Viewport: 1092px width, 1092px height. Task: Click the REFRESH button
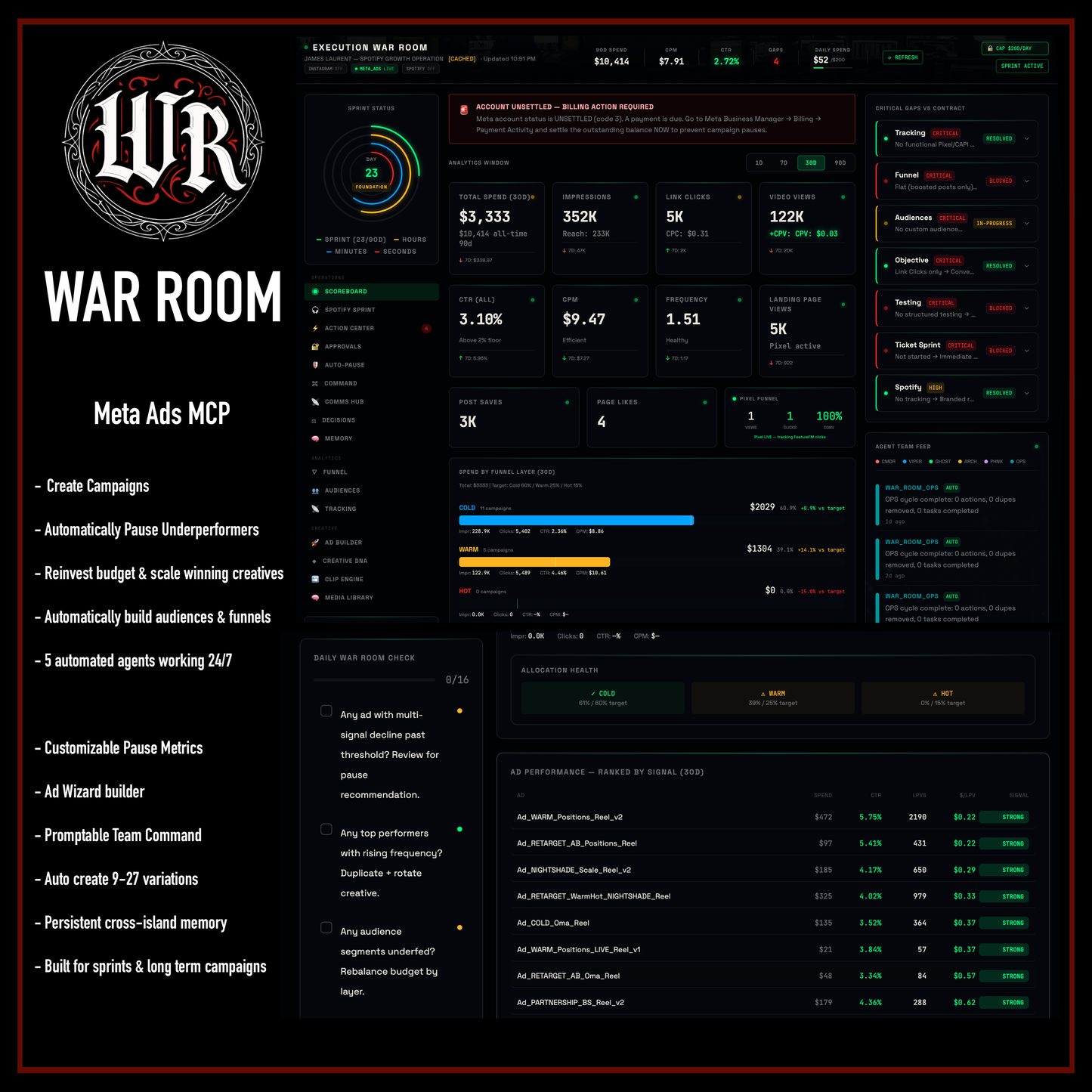(x=903, y=57)
